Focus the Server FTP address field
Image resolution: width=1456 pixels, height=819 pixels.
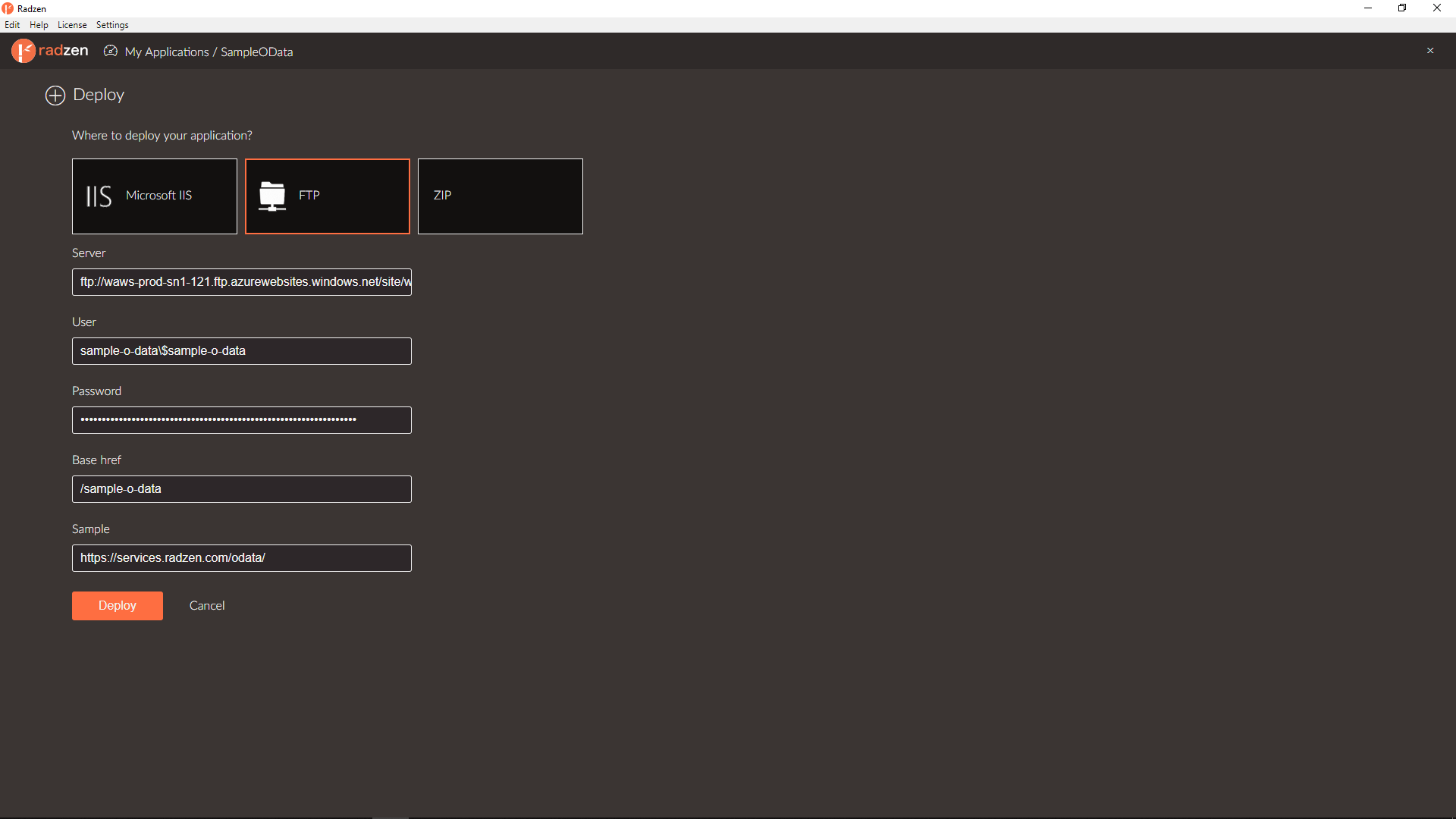[x=242, y=282]
